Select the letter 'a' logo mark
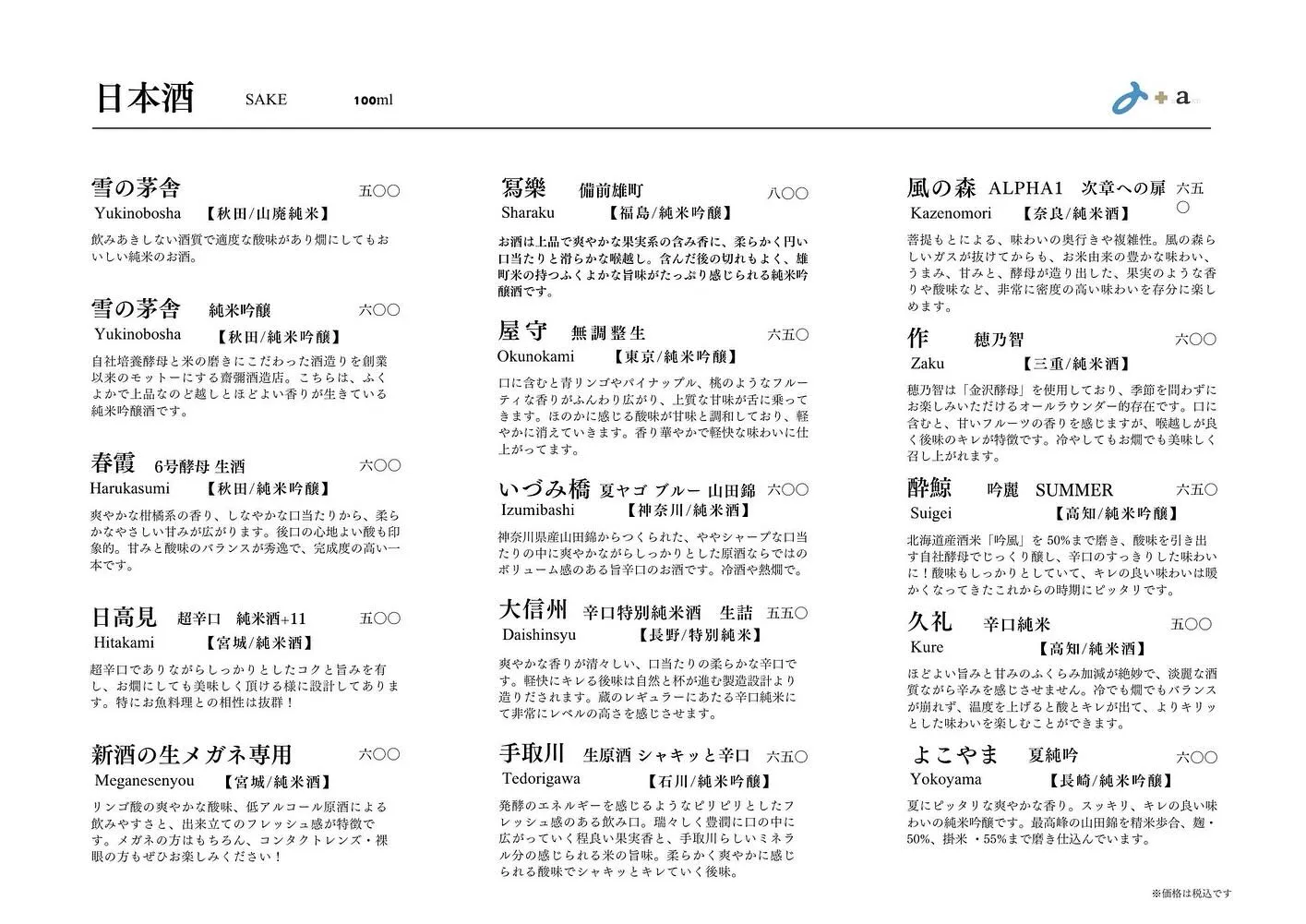1306x924 pixels. point(1182,98)
